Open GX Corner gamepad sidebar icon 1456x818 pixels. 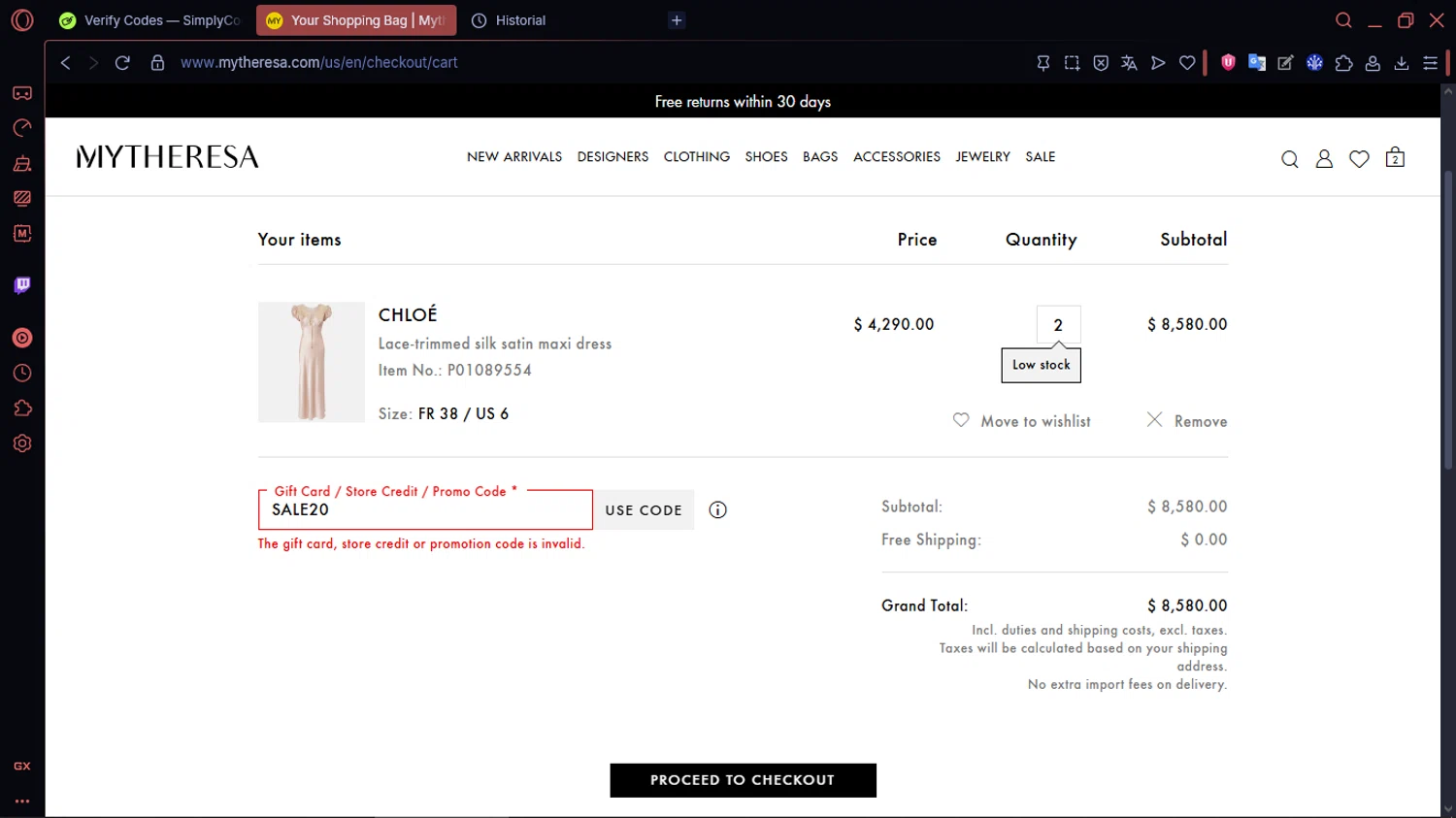point(22,93)
